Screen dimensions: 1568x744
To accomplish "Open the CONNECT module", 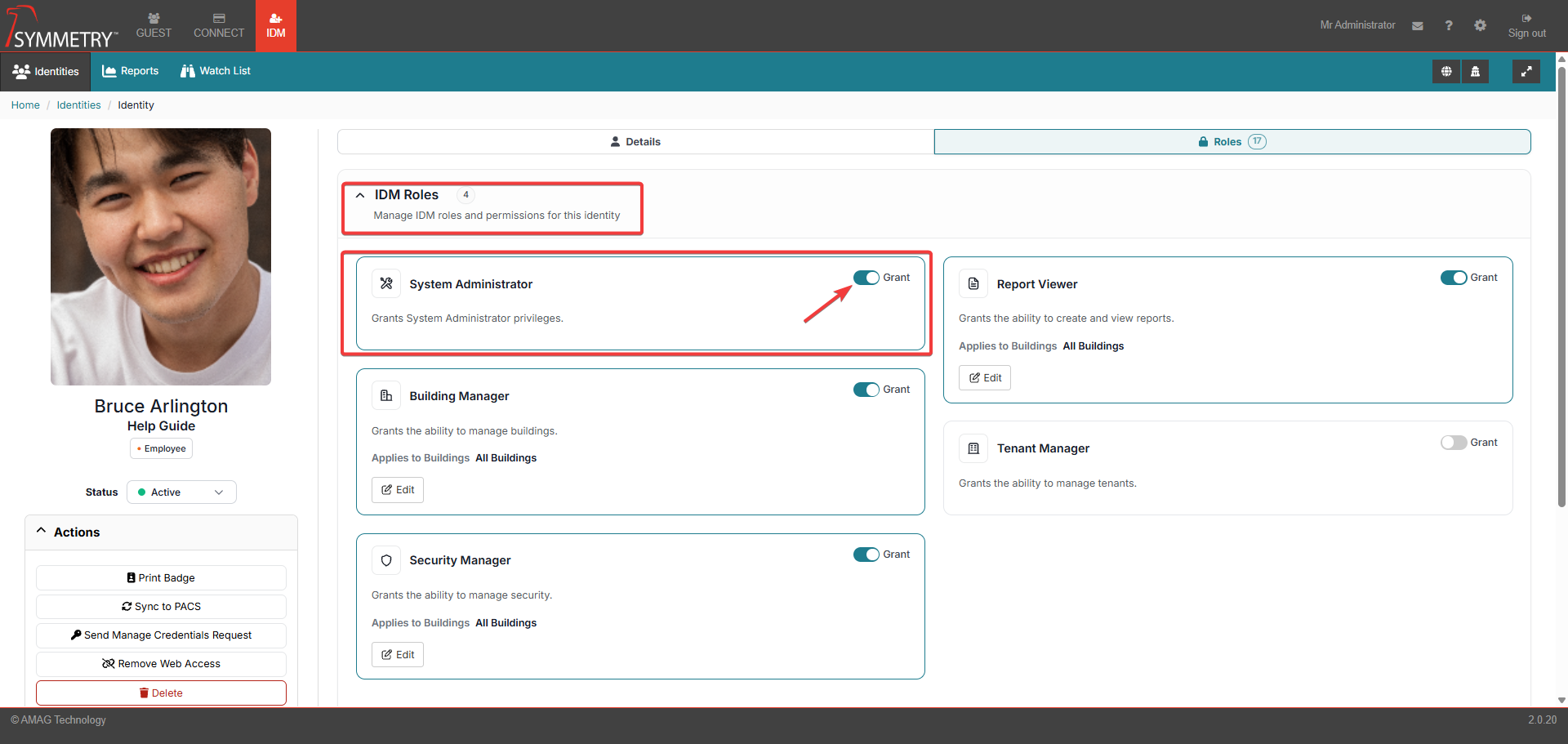I will click(219, 26).
